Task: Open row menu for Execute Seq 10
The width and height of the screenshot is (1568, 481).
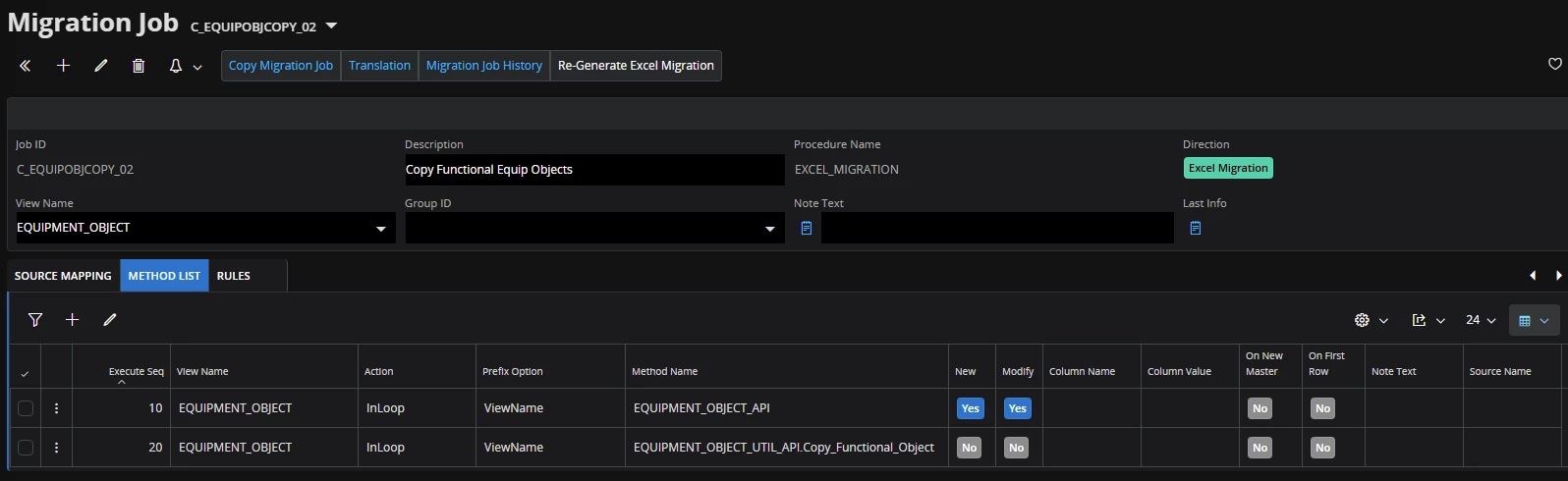Action: (x=56, y=408)
